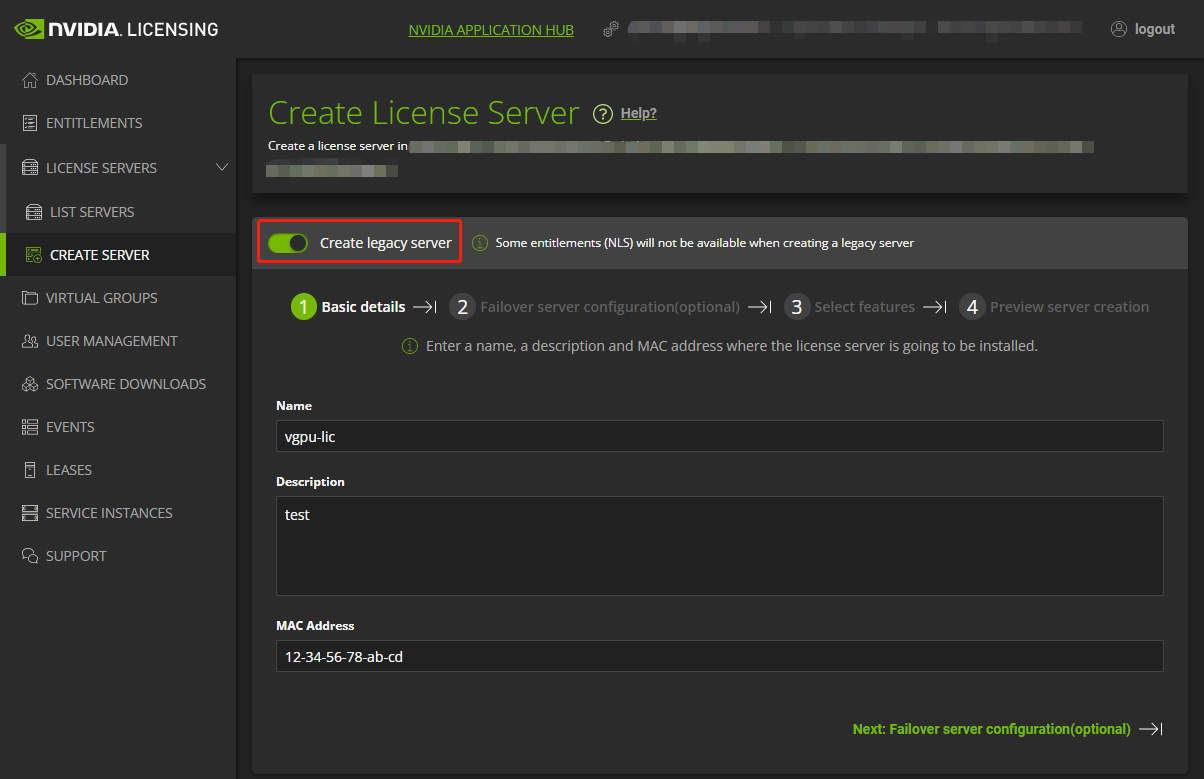Focus the MAC Address input field
Screen dimensions: 1204x779
(720, 656)
